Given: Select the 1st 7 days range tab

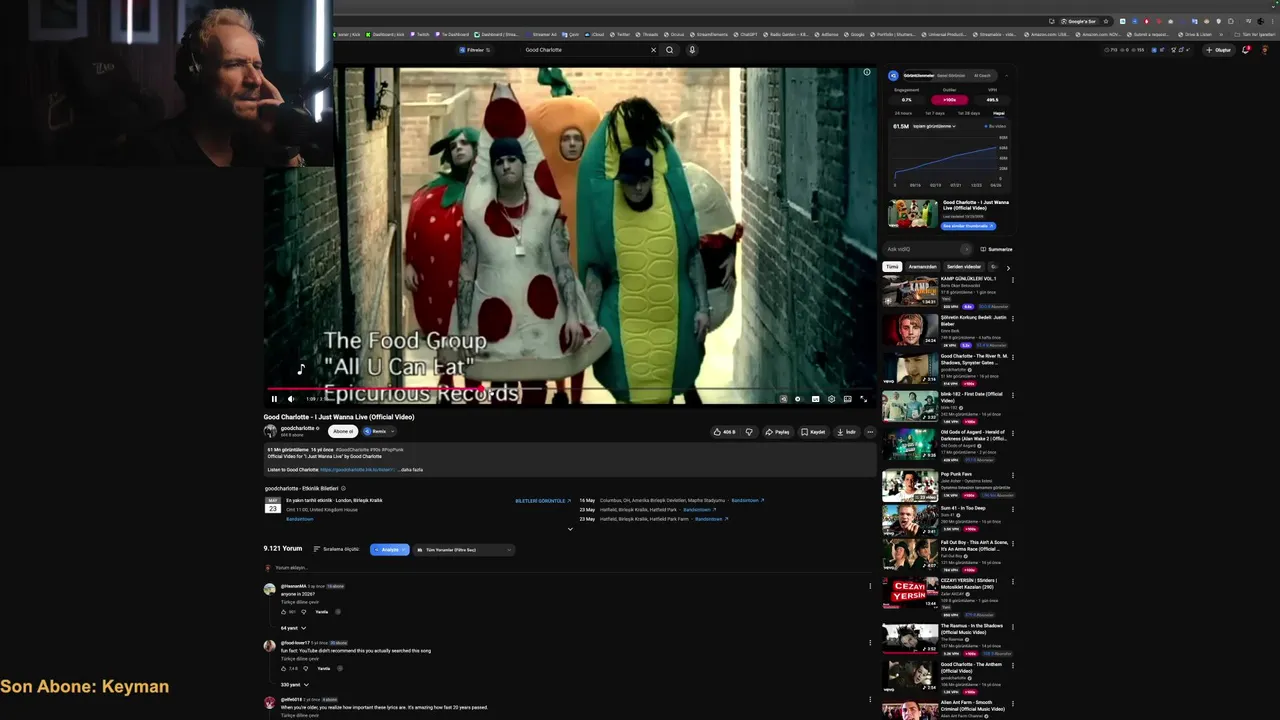Looking at the screenshot, I should pos(935,113).
